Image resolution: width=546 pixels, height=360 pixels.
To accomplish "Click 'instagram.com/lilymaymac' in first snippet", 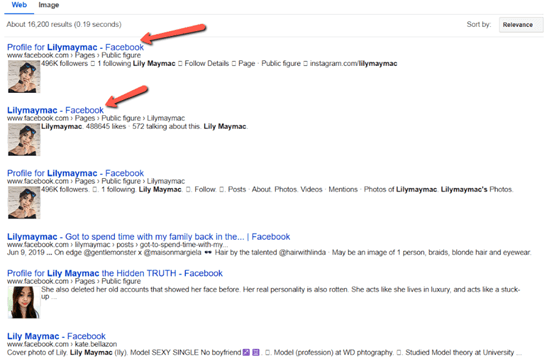I will (353, 63).
